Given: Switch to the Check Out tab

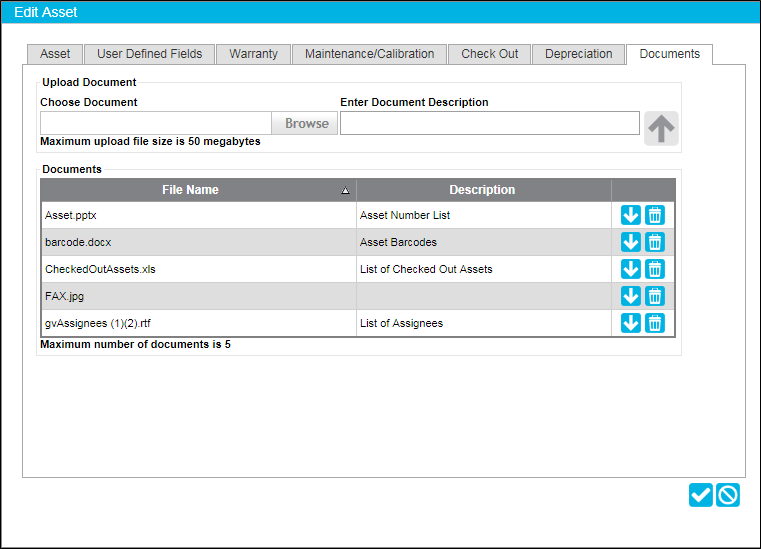Looking at the screenshot, I should click(489, 54).
